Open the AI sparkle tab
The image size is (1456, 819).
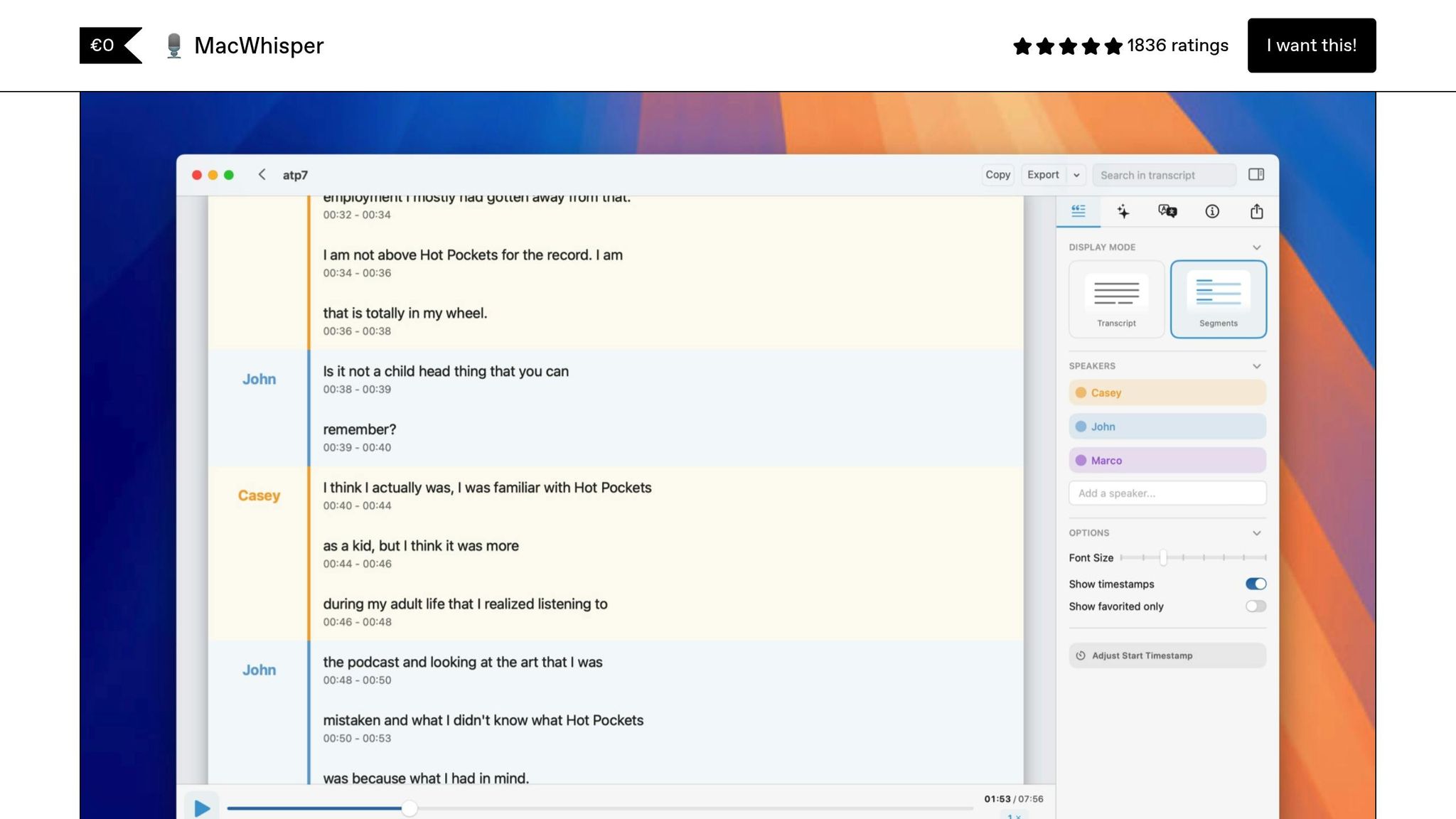1123,211
